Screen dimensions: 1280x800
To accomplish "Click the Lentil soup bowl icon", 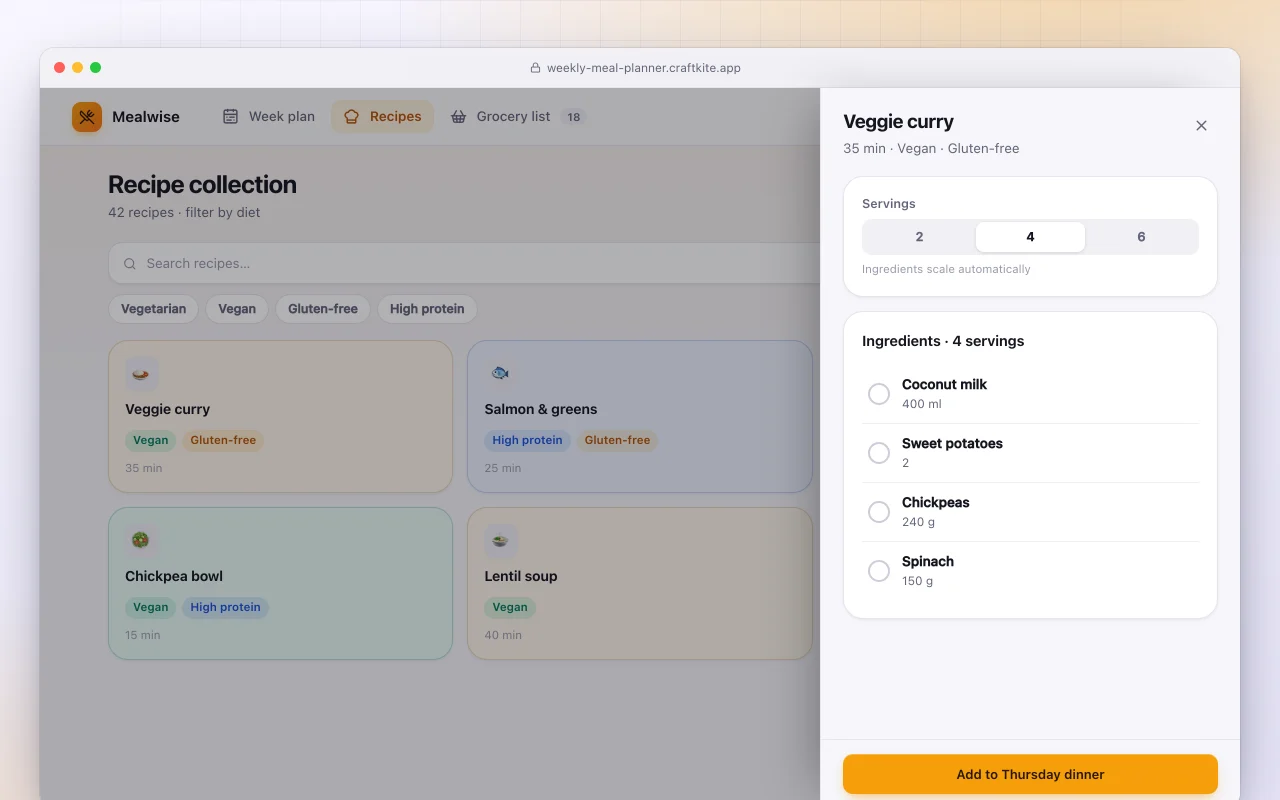I will click(x=501, y=541).
